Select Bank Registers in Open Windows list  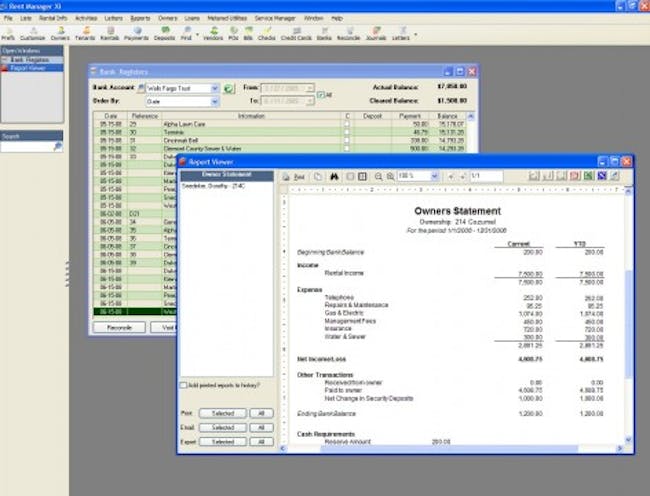pyautogui.click(x=32, y=60)
